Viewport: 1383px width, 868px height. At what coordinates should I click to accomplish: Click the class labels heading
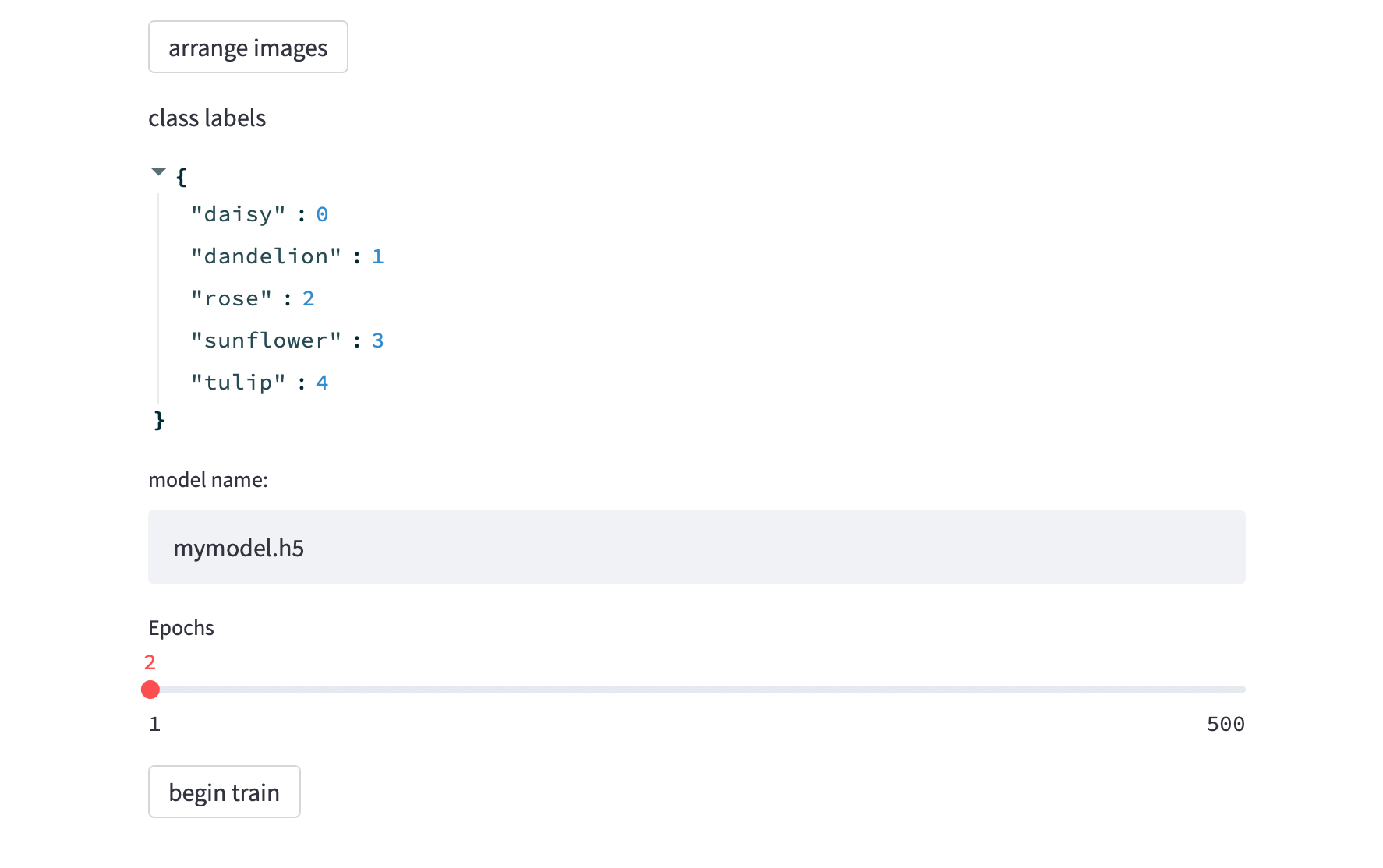(207, 118)
